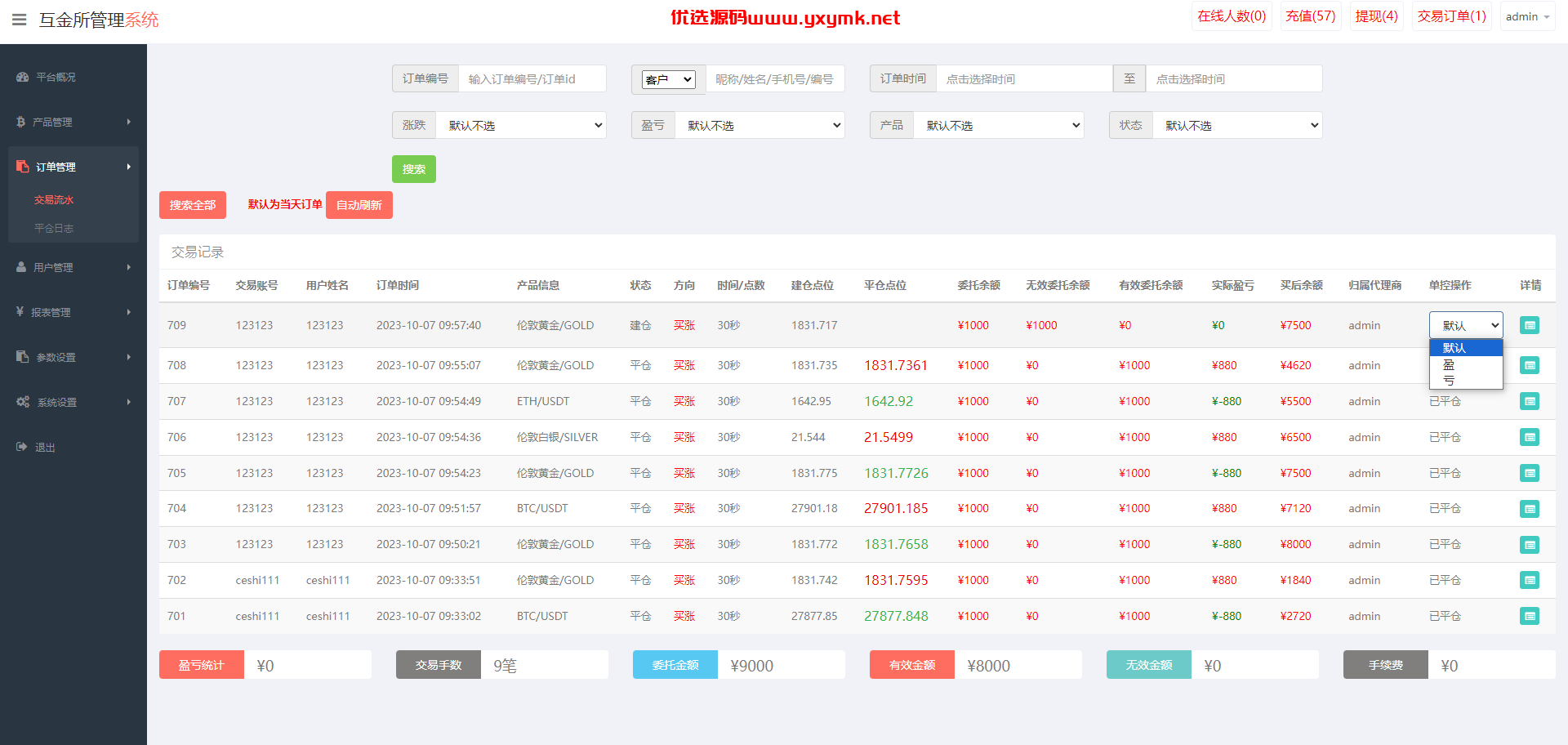Click the 交易手数 label
This screenshot has width=1568, height=745.
click(439, 665)
